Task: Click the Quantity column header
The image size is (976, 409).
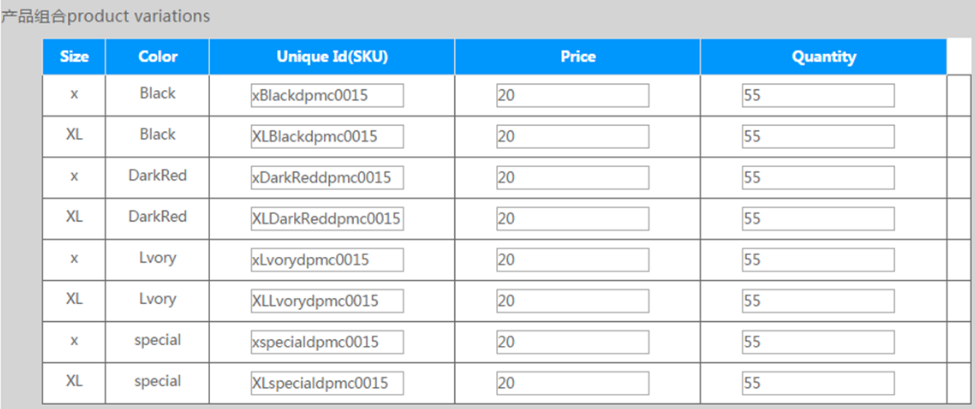Action: 823,57
